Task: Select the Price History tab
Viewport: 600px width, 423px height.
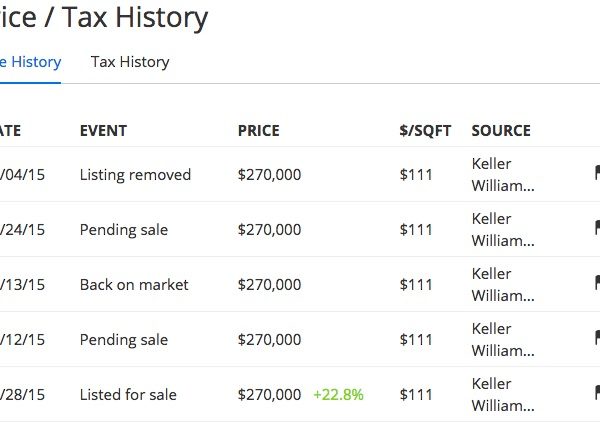Action: pyautogui.click(x=30, y=62)
